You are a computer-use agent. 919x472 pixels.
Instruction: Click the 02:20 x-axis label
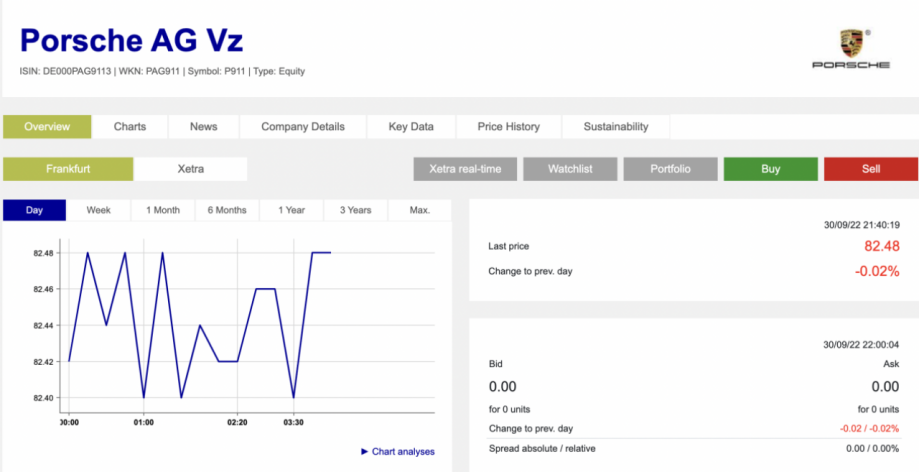point(237,422)
